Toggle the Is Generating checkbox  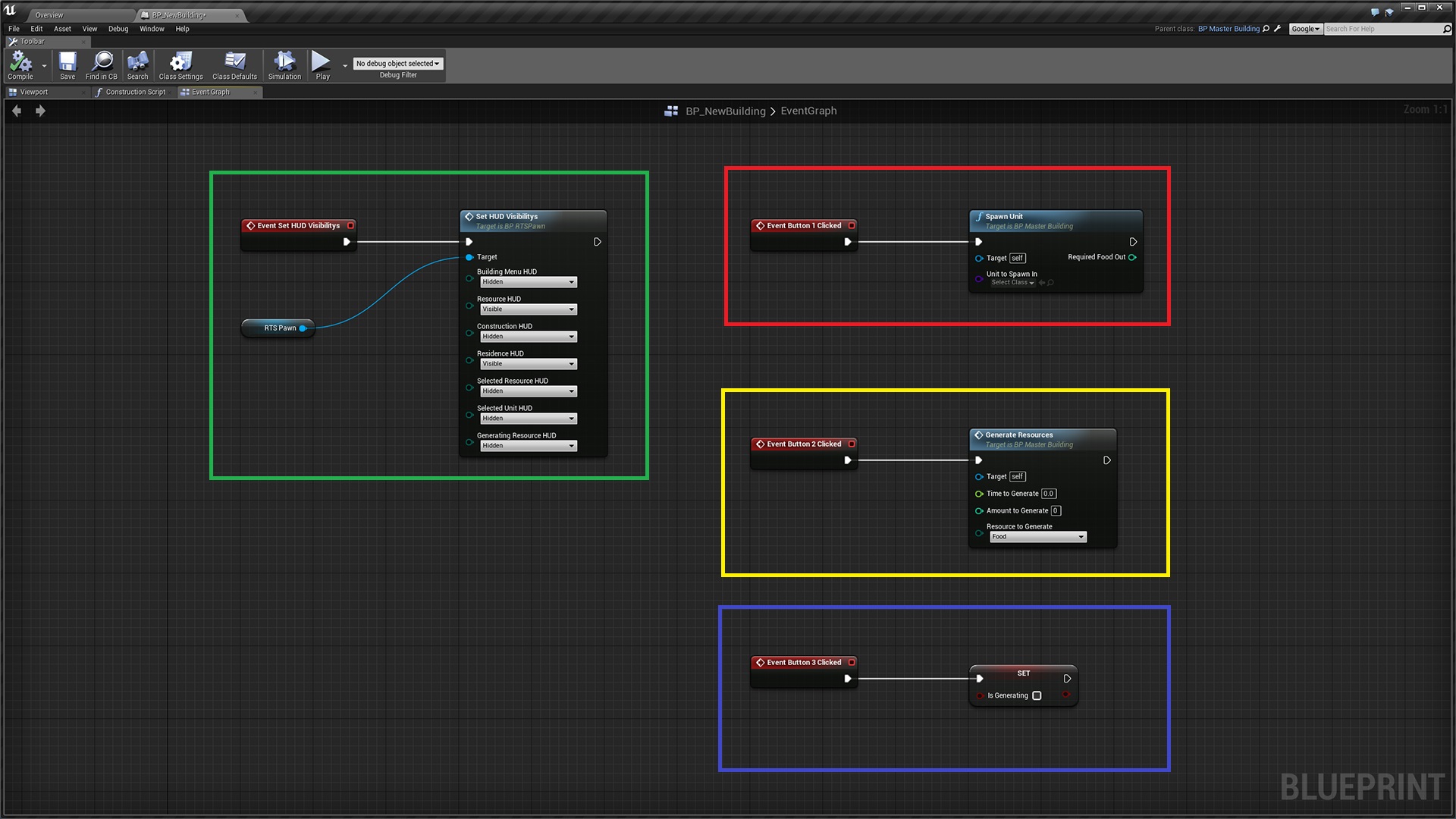(x=1037, y=695)
